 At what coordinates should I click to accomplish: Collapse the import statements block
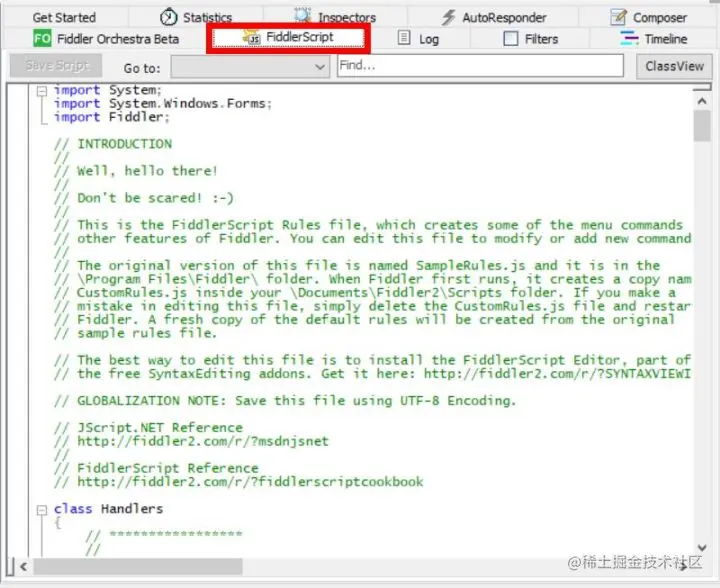click(42, 91)
